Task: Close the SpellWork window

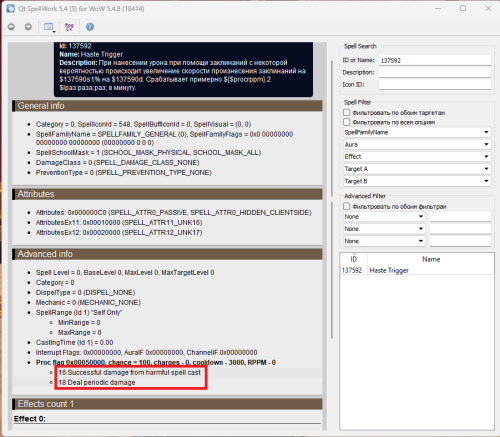Action: [488, 8]
